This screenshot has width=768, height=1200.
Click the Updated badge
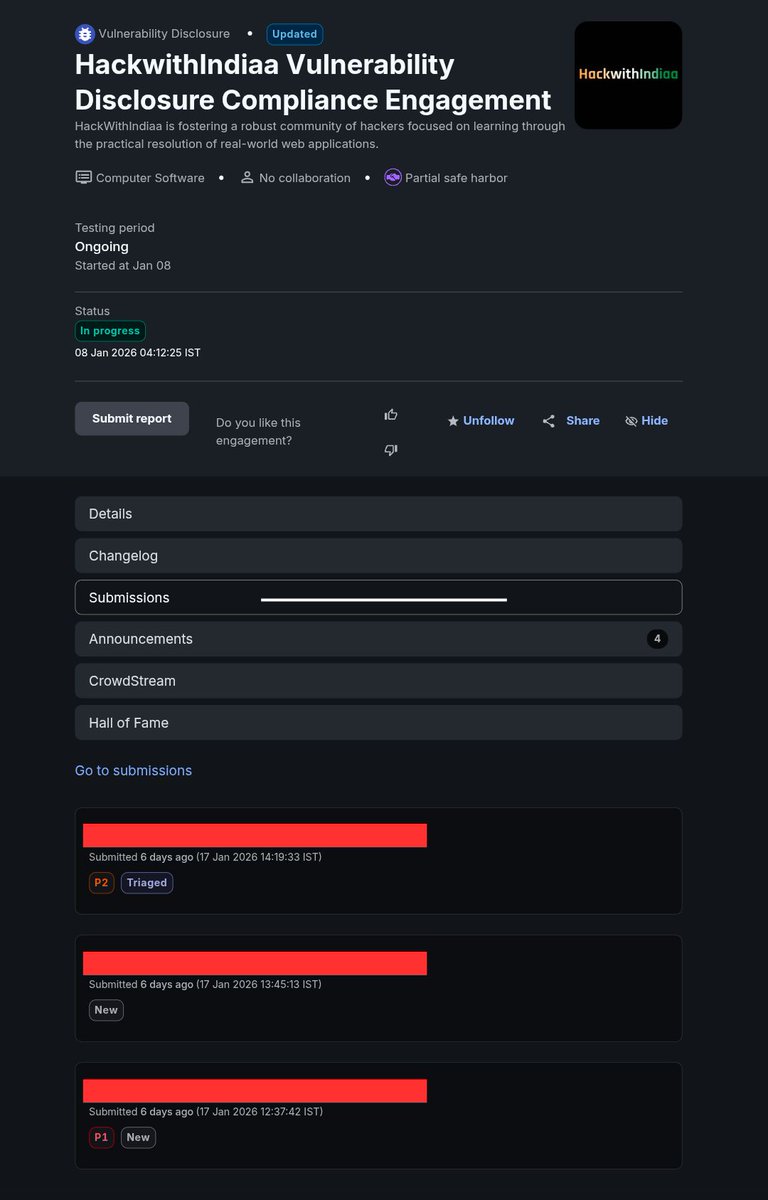pyautogui.click(x=295, y=34)
